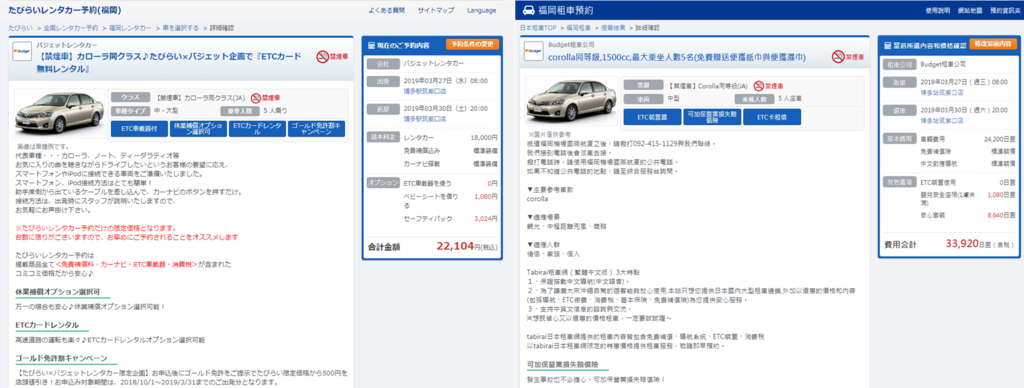The image size is (1024, 388).
Task: Click the ETC卡租借 feature button
Action: pyautogui.click(x=773, y=117)
